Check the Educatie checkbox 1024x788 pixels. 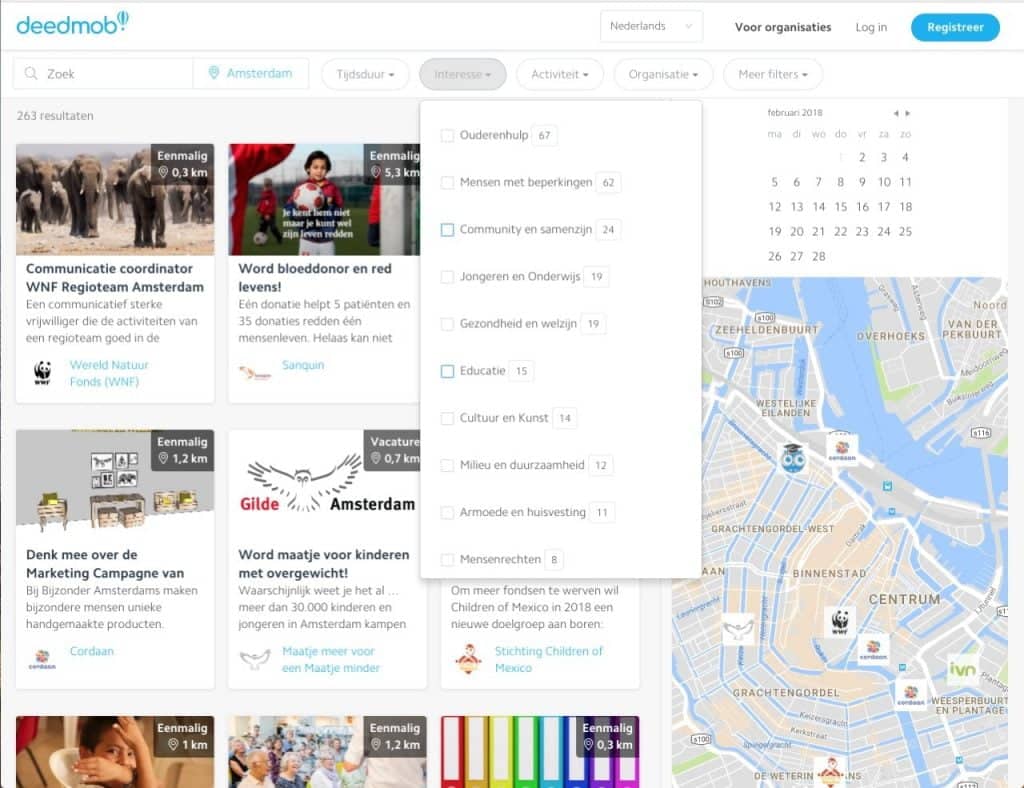coord(447,371)
